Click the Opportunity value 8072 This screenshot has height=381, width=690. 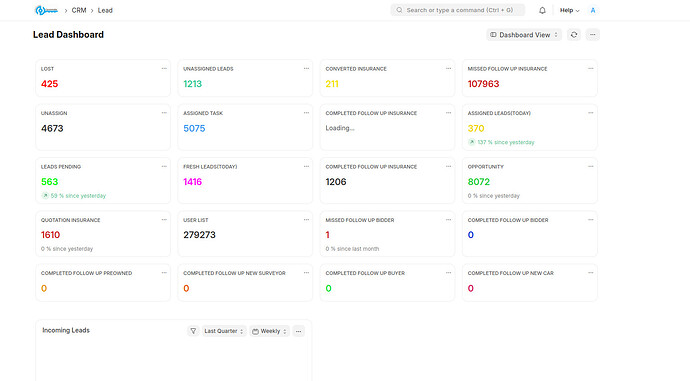click(x=479, y=182)
